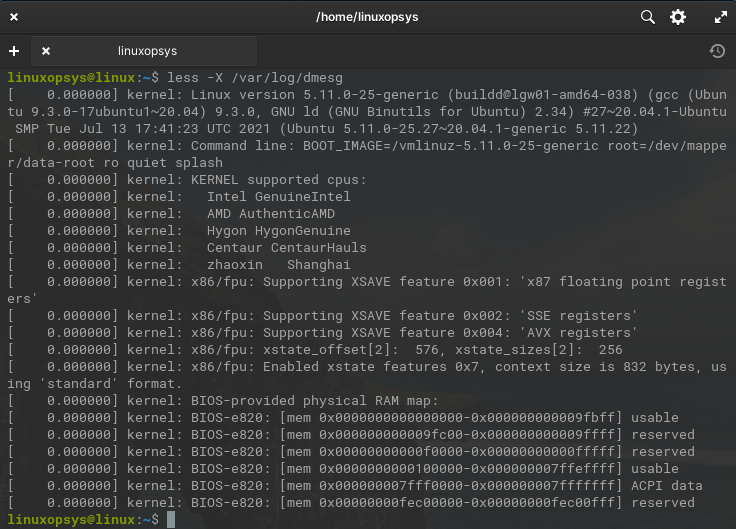Click the 0x000000000009fc00 reserved line
The width and height of the screenshot is (736, 529).
click(351, 435)
